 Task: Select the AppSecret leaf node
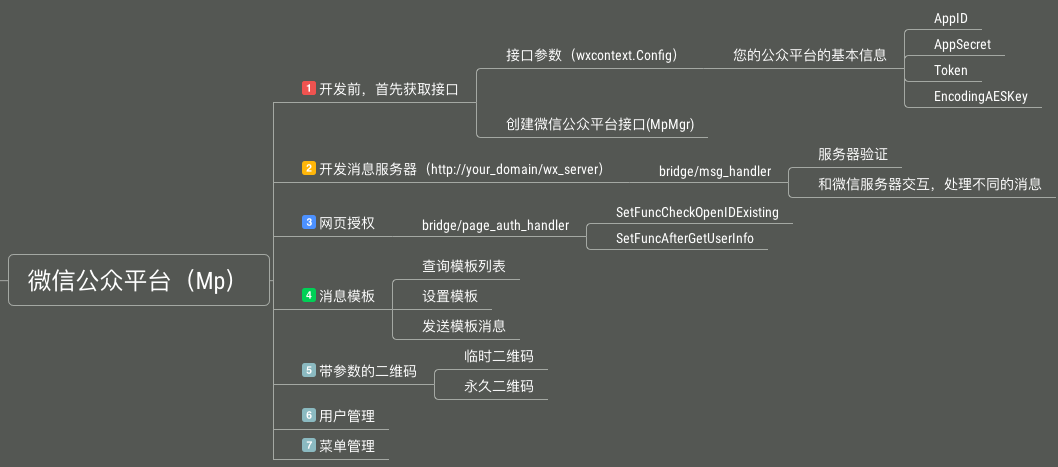tap(962, 45)
